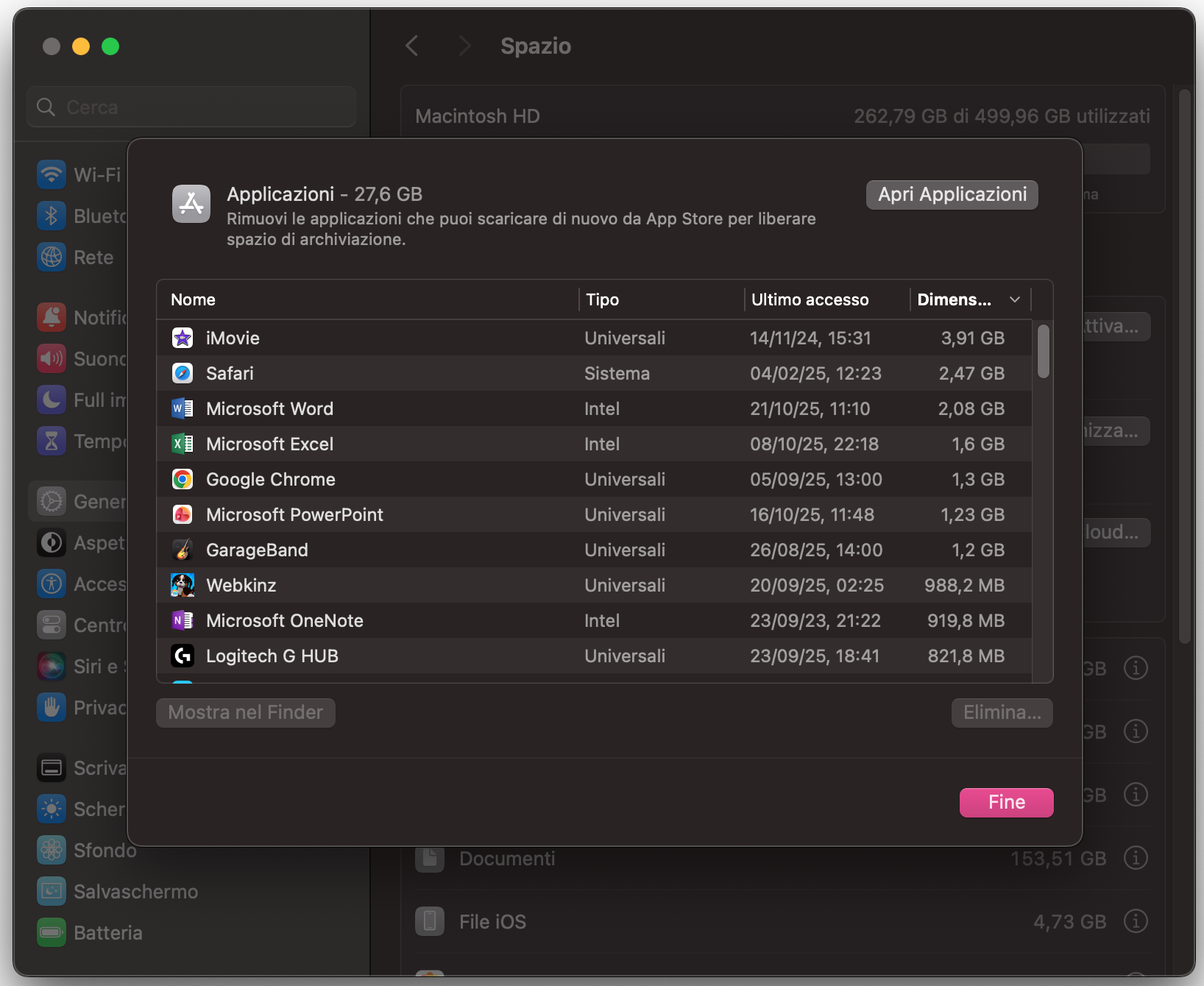The width and height of the screenshot is (1204, 986).
Task: Click the info button beside Documenti
Action: tap(1136, 858)
